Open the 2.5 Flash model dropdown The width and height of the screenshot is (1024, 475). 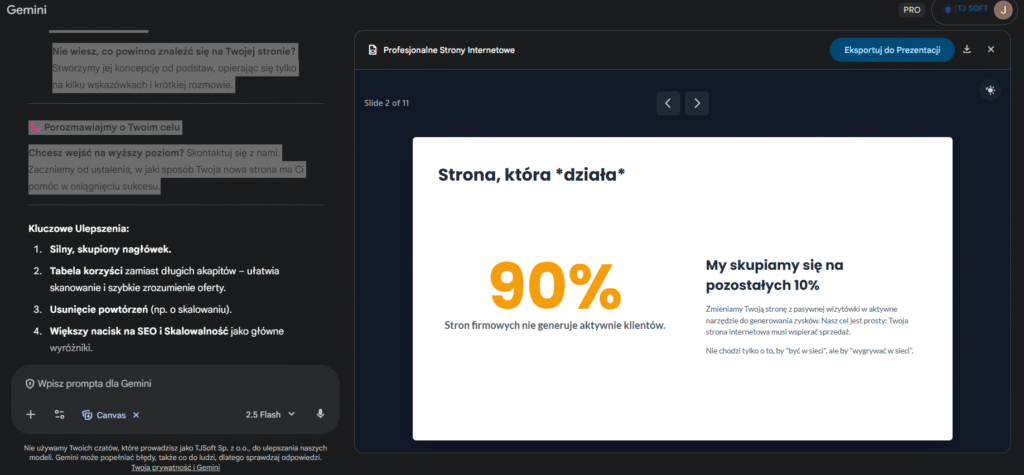[270, 414]
